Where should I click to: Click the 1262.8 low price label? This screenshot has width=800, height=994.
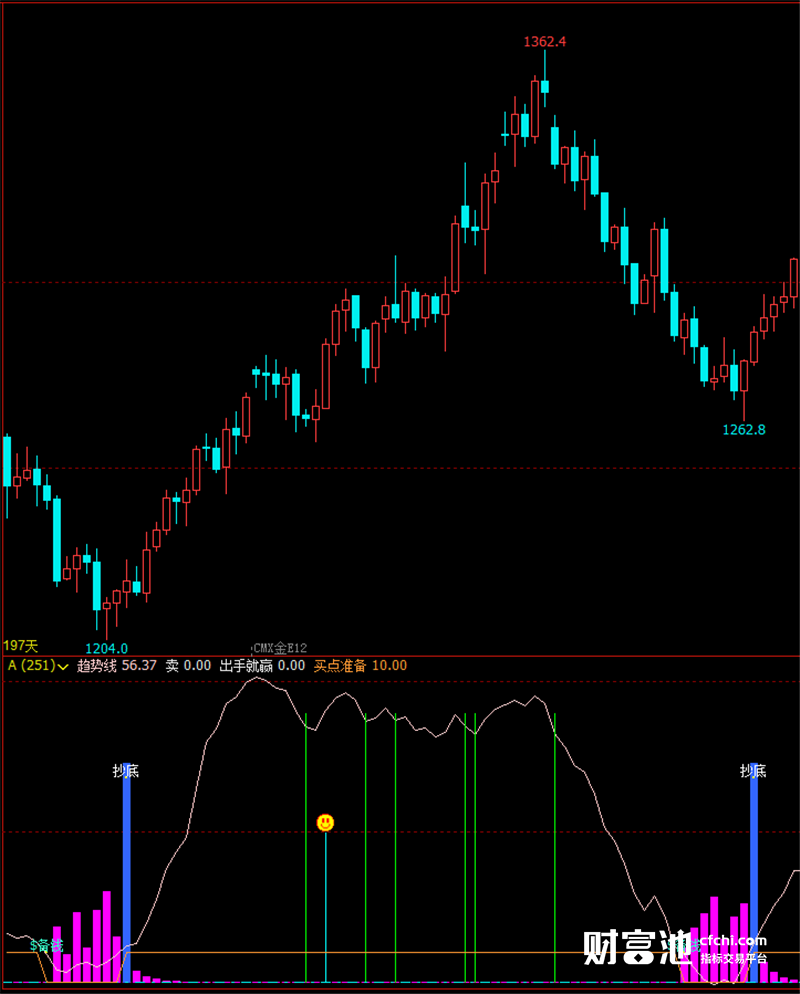pyautogui.click(x=744, y=430)
